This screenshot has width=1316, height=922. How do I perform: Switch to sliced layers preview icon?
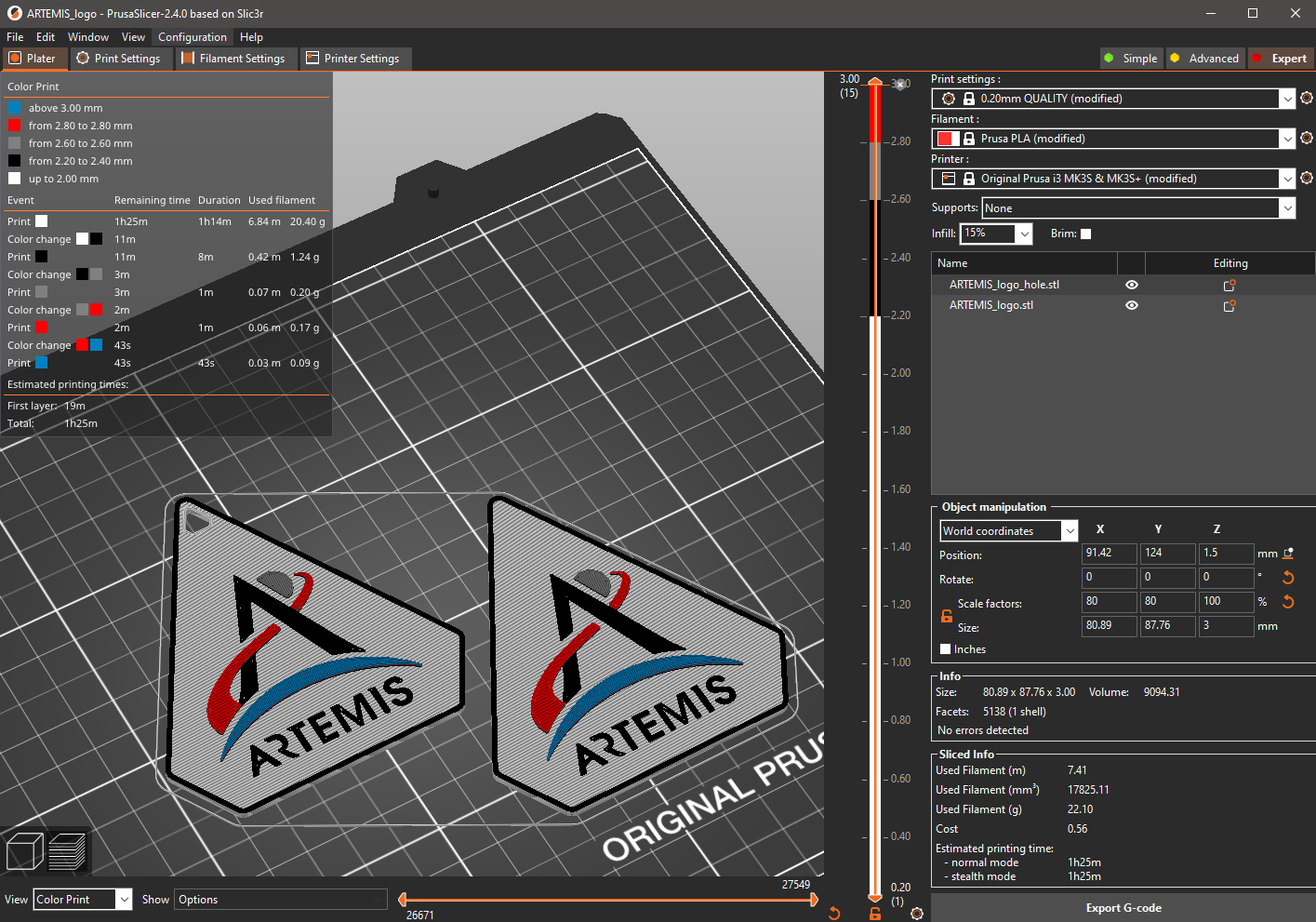[67, 851]
